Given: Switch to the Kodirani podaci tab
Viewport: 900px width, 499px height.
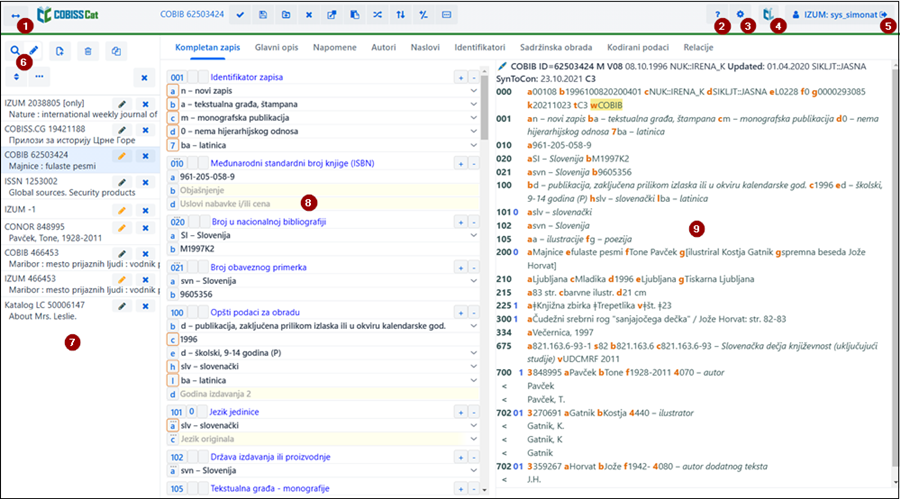Looking at the screenshot, I should coord(638,47).
